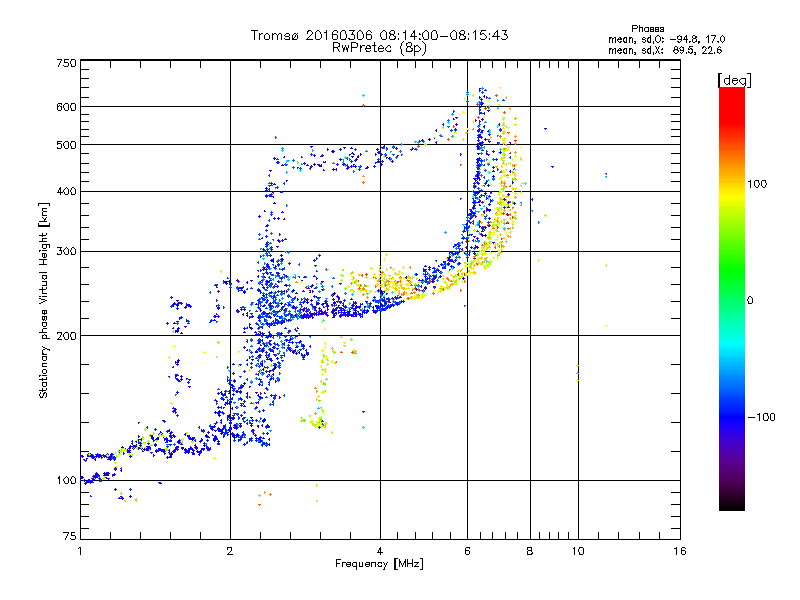The width and height of the screenshot is (800, 600).
Task: Click the y-axis tick label '75'
Action: tap(70, 536)
